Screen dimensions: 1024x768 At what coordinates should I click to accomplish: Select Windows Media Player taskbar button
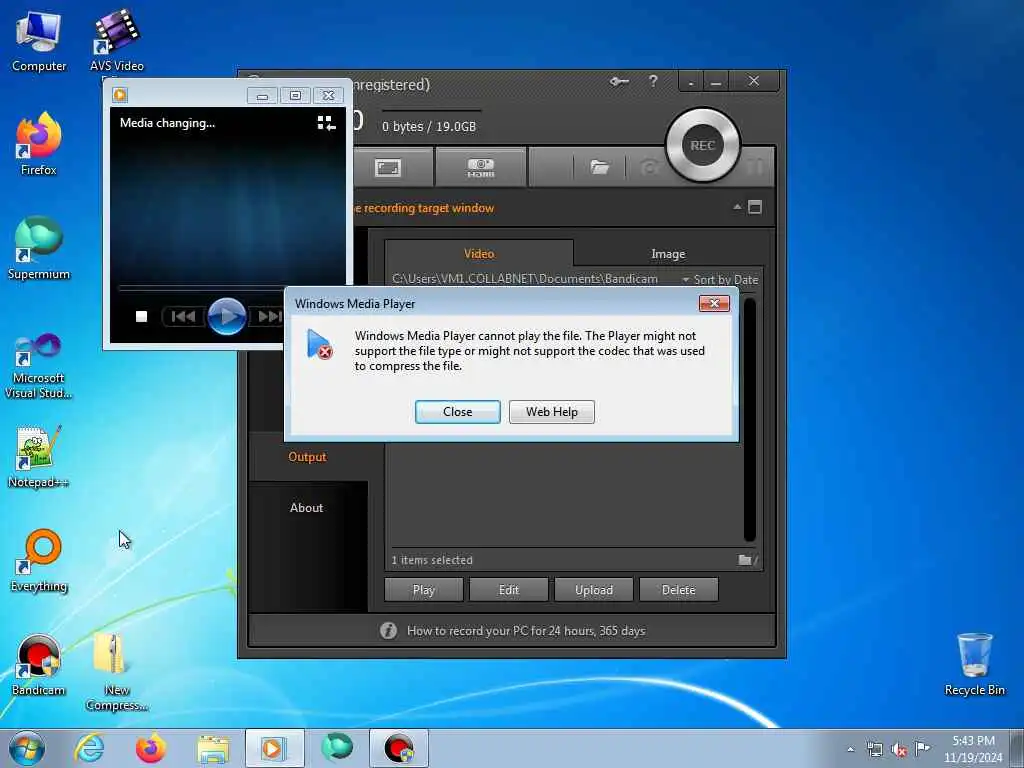274,748
